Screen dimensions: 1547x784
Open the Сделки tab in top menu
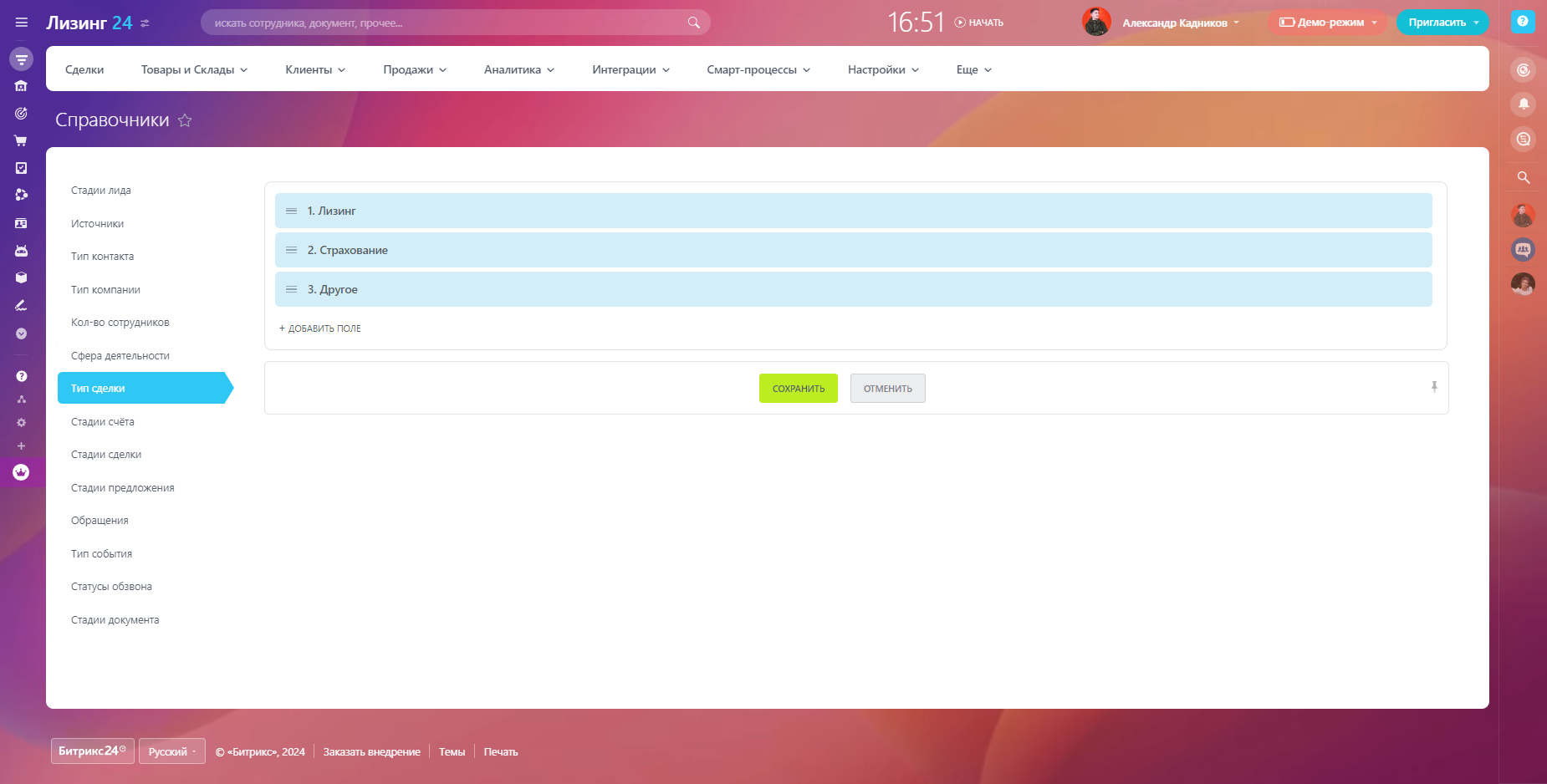(x=84, y=69)
